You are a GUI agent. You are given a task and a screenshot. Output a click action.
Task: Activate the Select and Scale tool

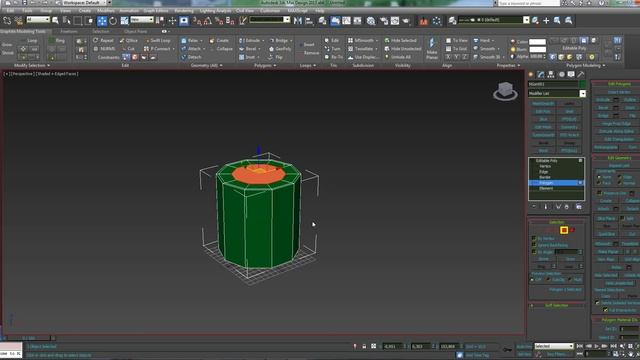pyautogui.click(x=124, y=20)
